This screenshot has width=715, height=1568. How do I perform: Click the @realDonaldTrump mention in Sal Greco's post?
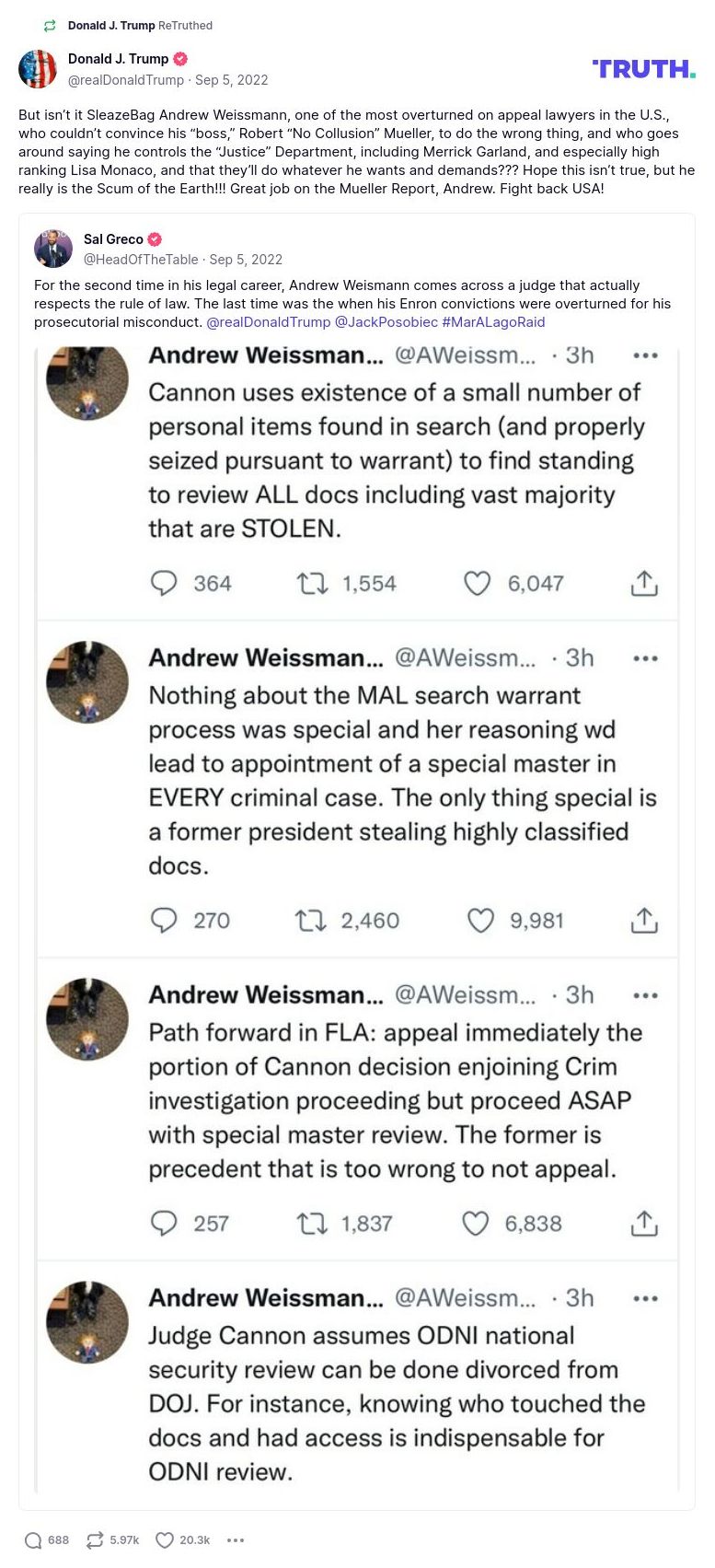268,322
